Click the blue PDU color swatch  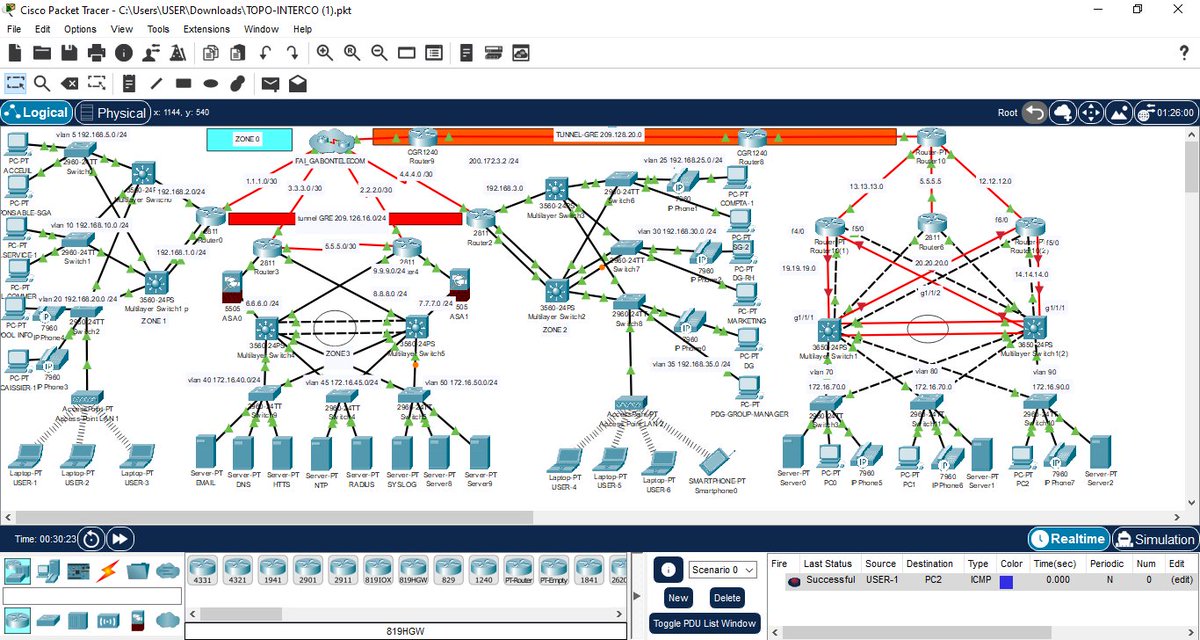click(x=1007, y=581)
